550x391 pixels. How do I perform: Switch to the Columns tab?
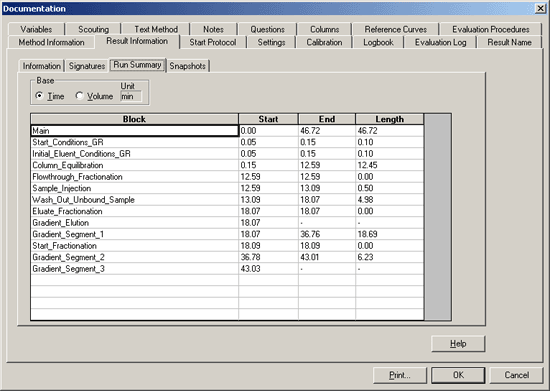click(x=324, y=29)
